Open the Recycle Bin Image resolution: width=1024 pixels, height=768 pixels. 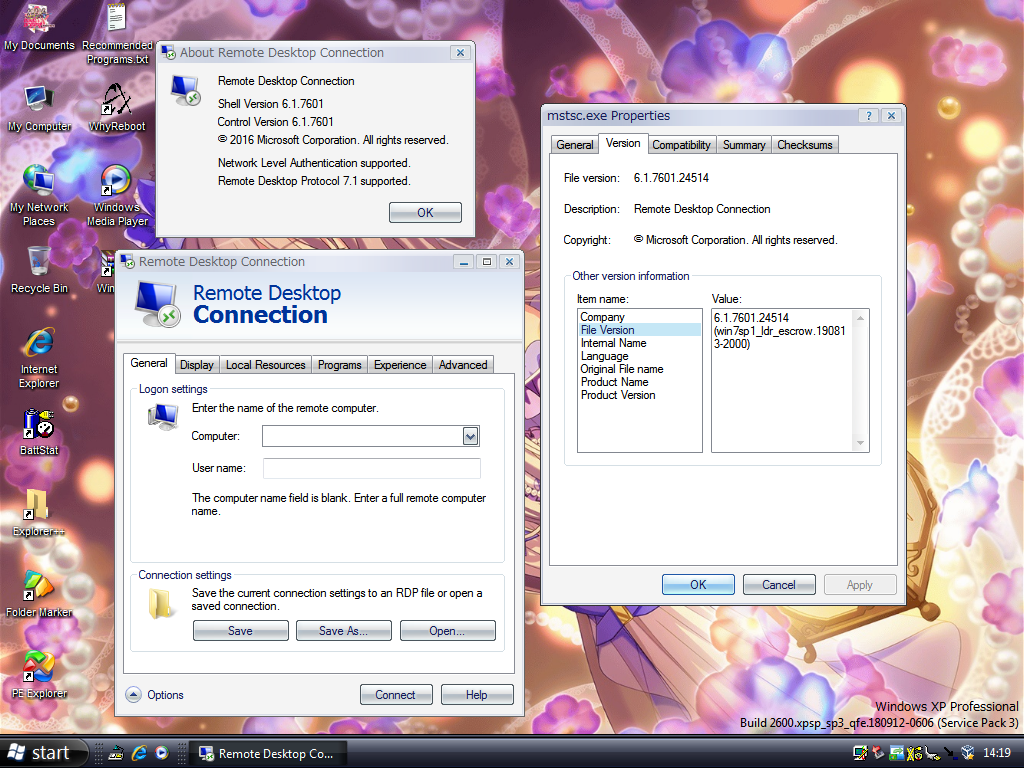coord(39,270)
